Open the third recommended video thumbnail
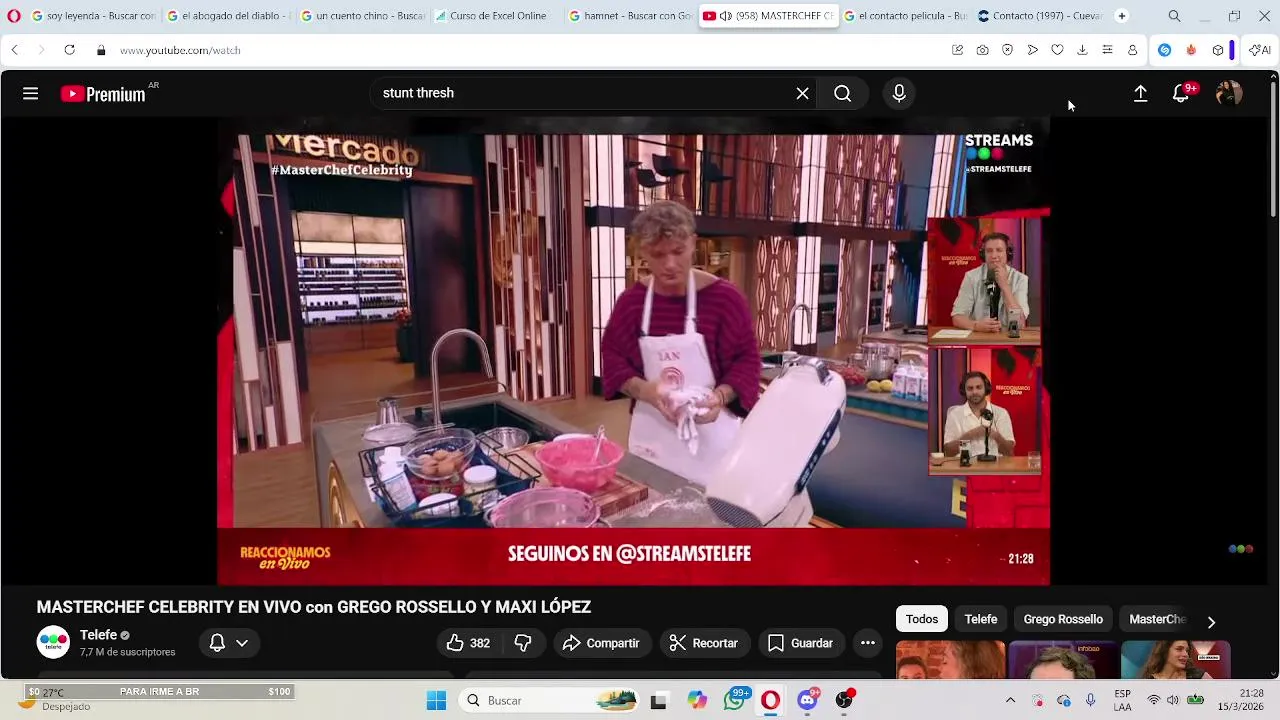Viewport: 1280px width, 720px height. pyautogui.click(x=1176, y=660)
